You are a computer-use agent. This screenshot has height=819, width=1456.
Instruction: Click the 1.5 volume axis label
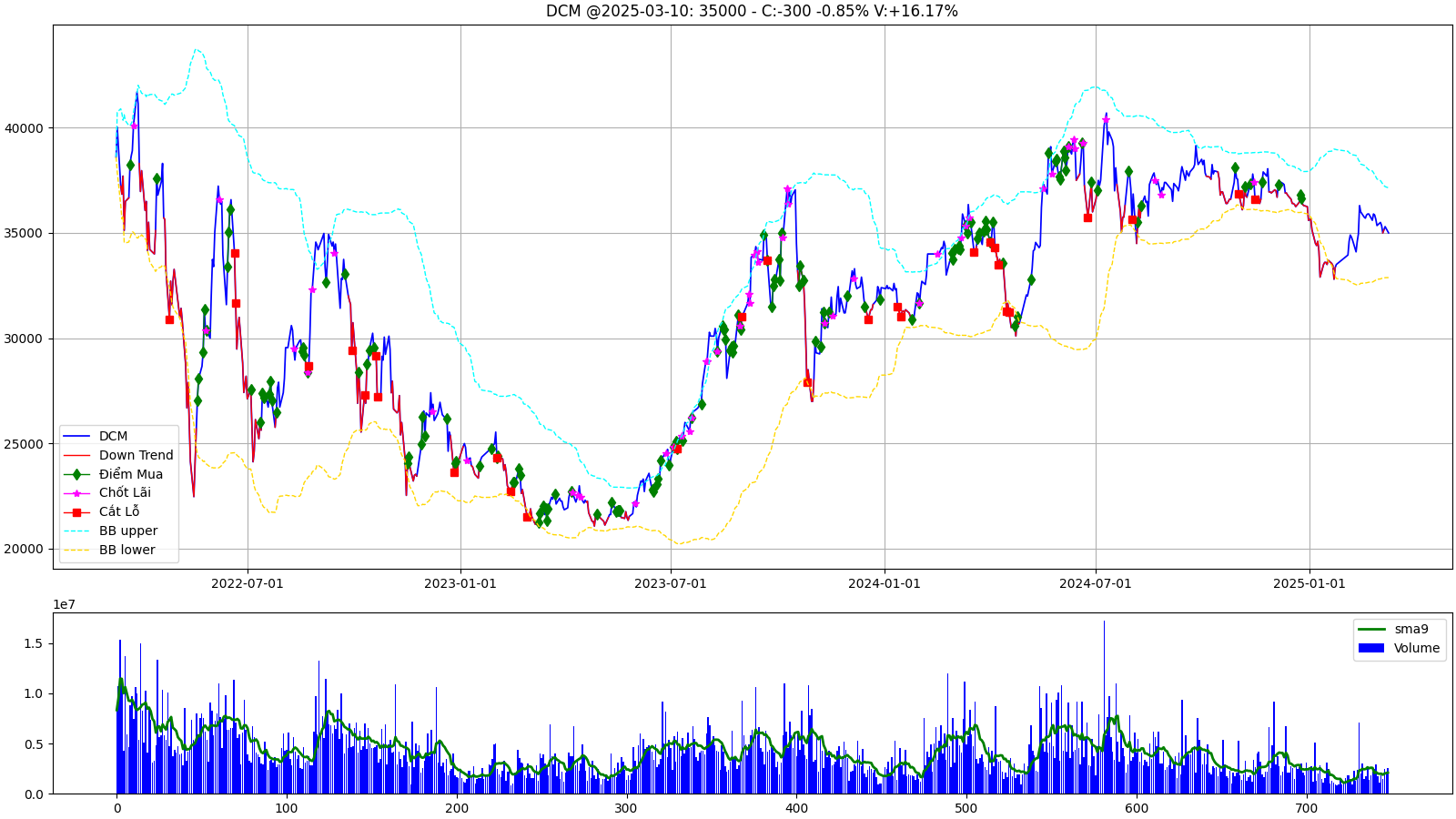click(34, 644)
